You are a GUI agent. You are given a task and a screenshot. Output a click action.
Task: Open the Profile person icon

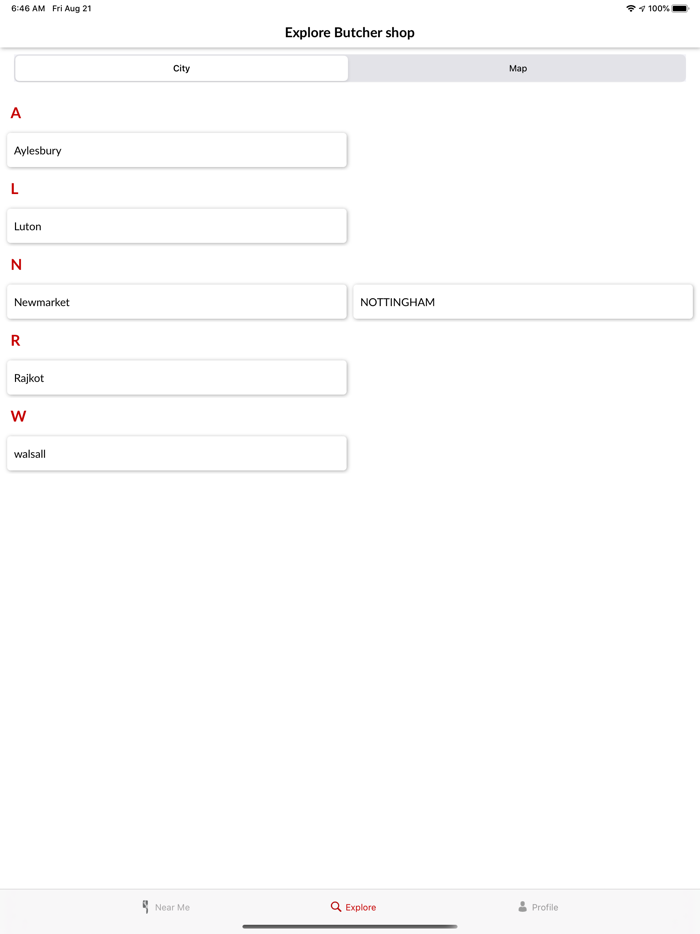[x=522, y=907]
